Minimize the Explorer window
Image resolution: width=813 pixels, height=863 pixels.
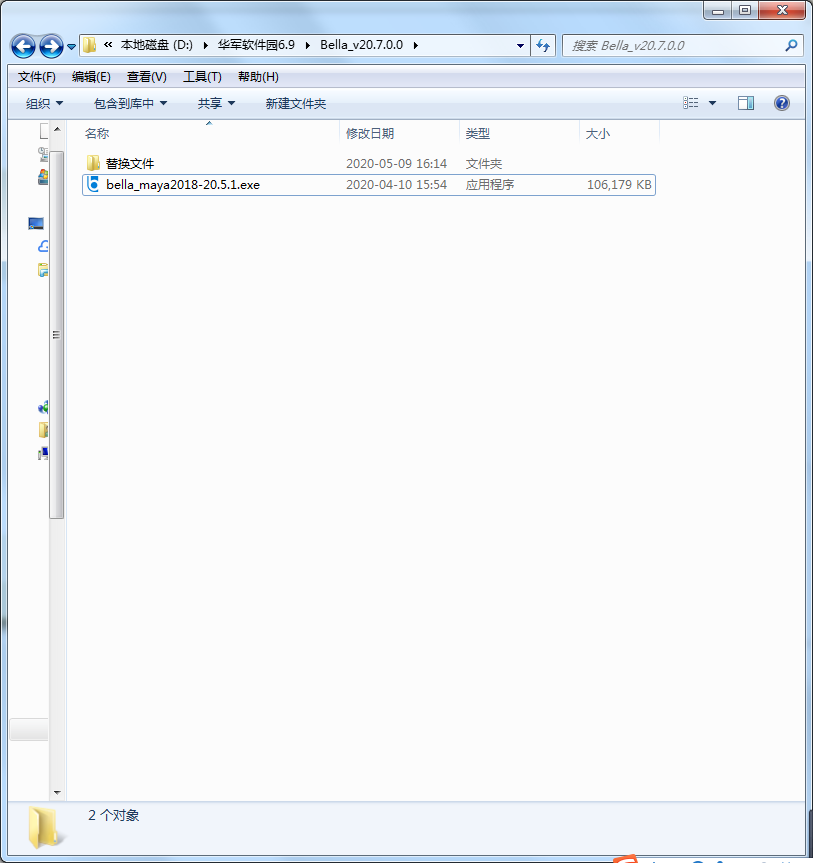[x=718, y=10]
